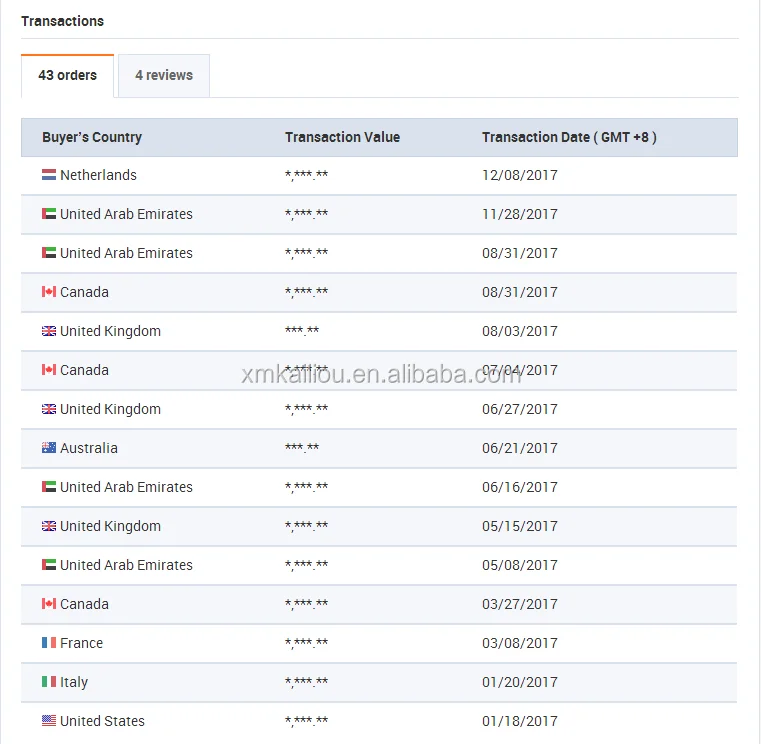Click UK flag in the 08/03/2017 row
Image resolution: width=761 pixels, height=744 pixels.
pyautogui.click(x=49, y=331)
